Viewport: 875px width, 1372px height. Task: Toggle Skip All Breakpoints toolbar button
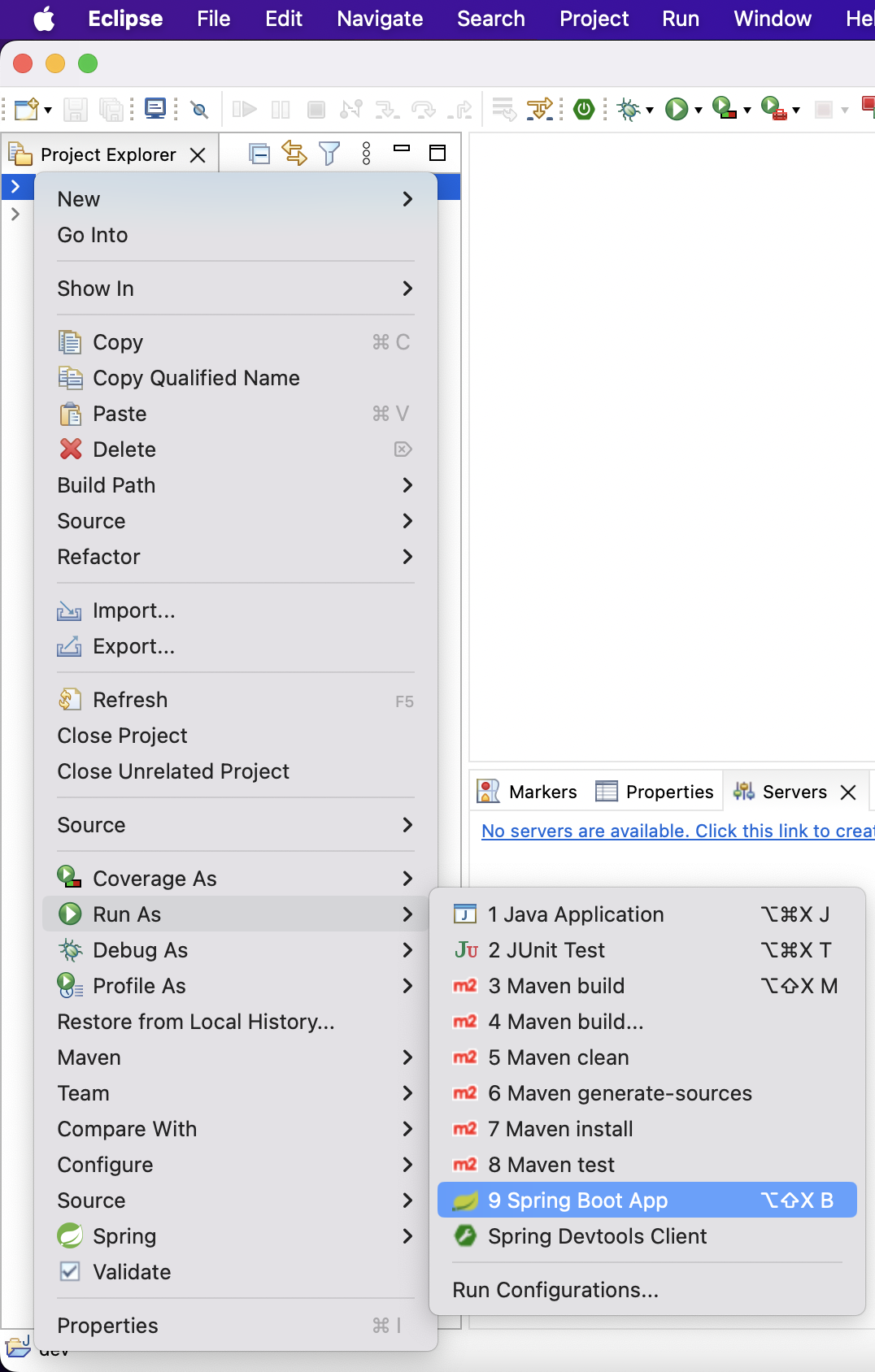pos(199,109)
